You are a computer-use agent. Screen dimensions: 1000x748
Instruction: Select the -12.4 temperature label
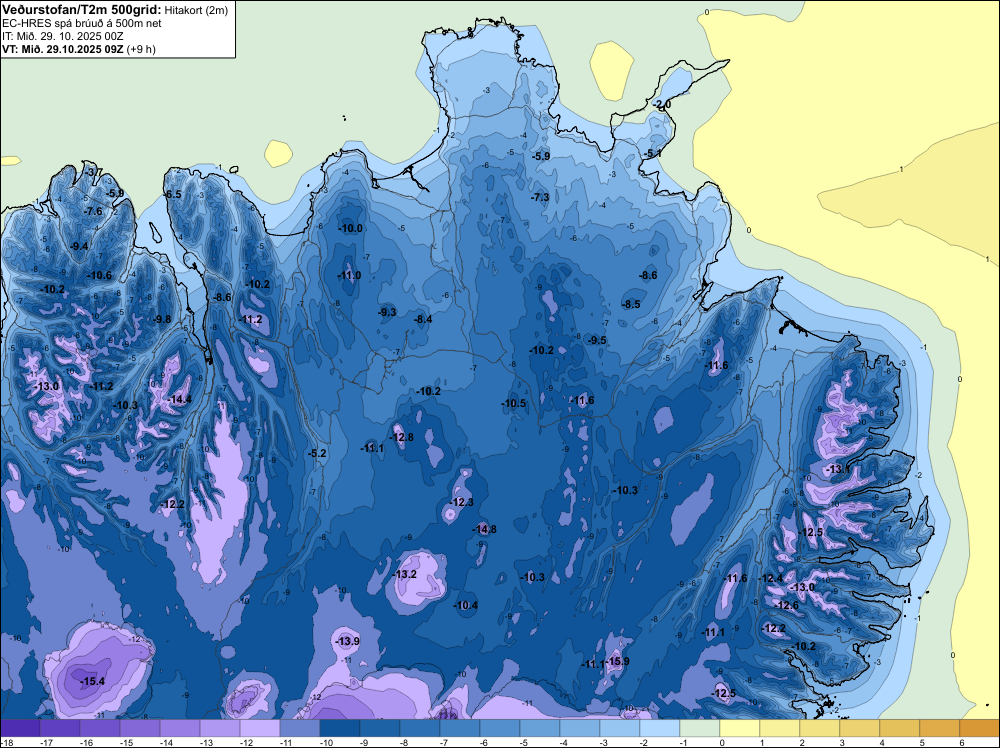[x=770, y=578]
